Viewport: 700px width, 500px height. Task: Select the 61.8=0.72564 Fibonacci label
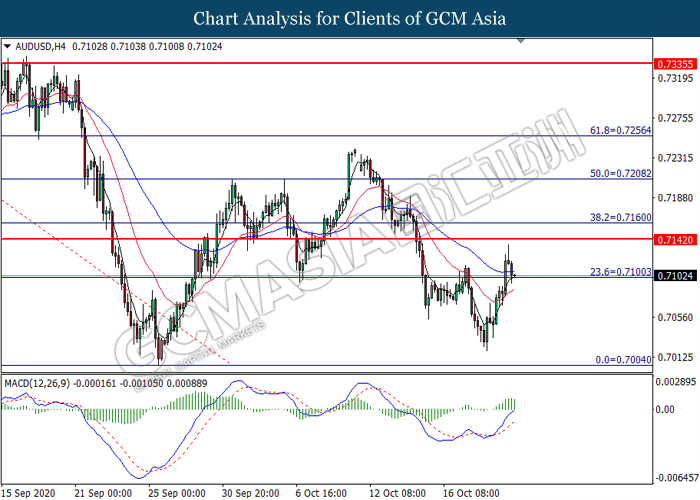[621, 130]
